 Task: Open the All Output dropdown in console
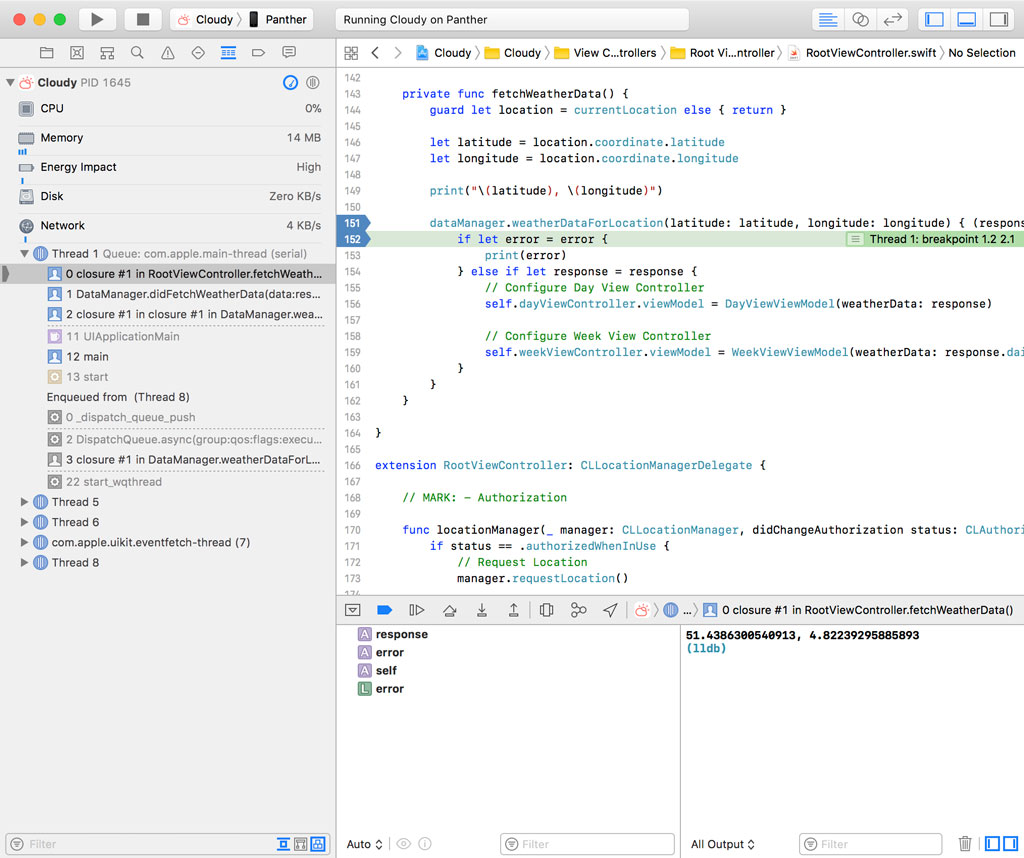[721, 843]
